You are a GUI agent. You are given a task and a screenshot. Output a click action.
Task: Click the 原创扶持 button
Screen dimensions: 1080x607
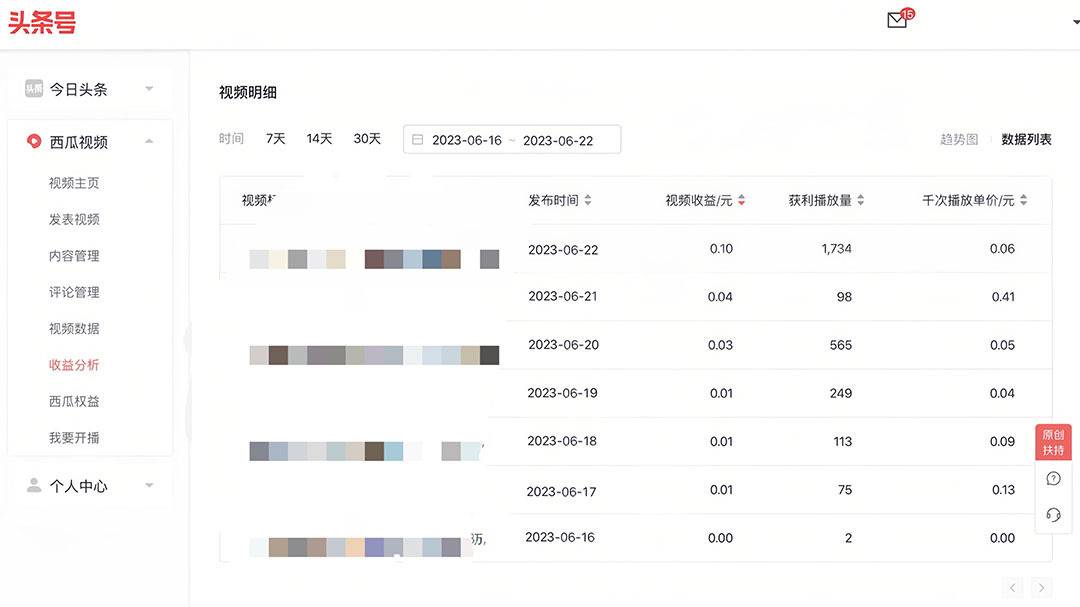(1052, 440)
